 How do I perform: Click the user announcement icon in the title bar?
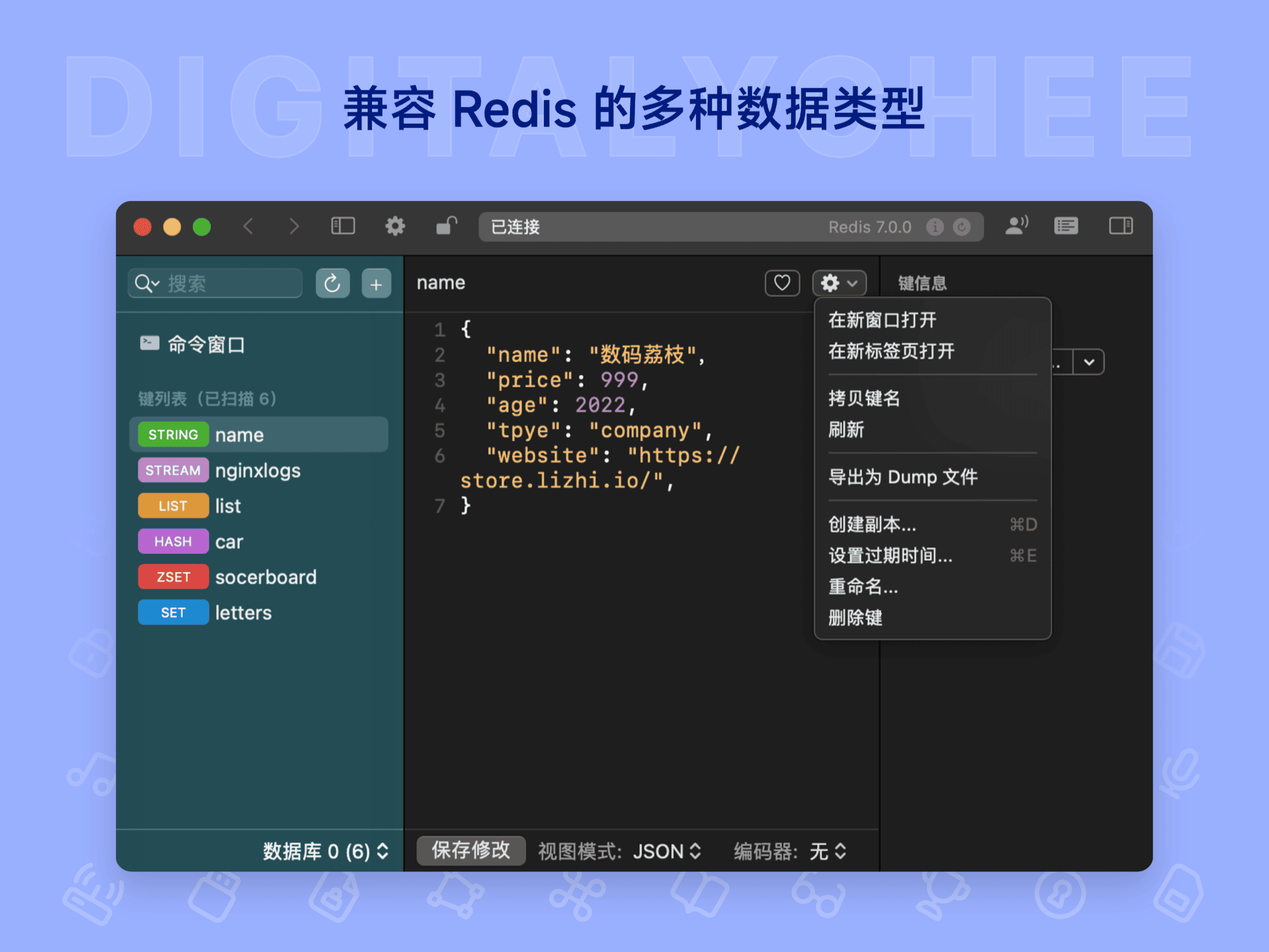pos(1016,225)
